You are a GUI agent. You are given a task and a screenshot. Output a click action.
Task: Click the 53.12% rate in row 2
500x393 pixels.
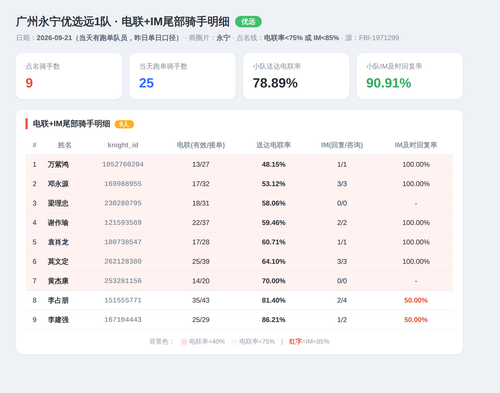273,184
